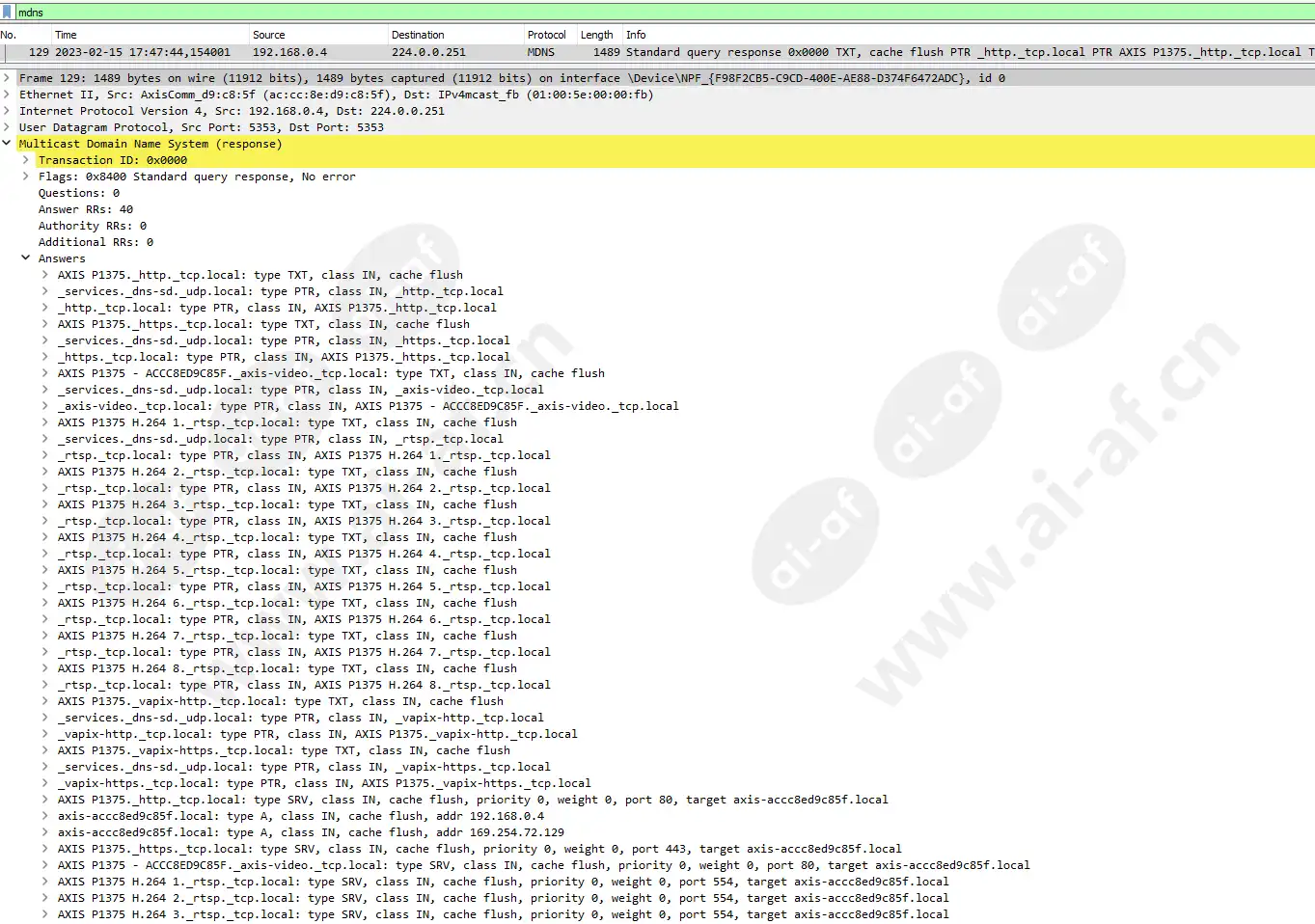Select _vapix-https._tcp.local PTR record
The width and height of the screenshot is (1315, 924).
point(324,783)
